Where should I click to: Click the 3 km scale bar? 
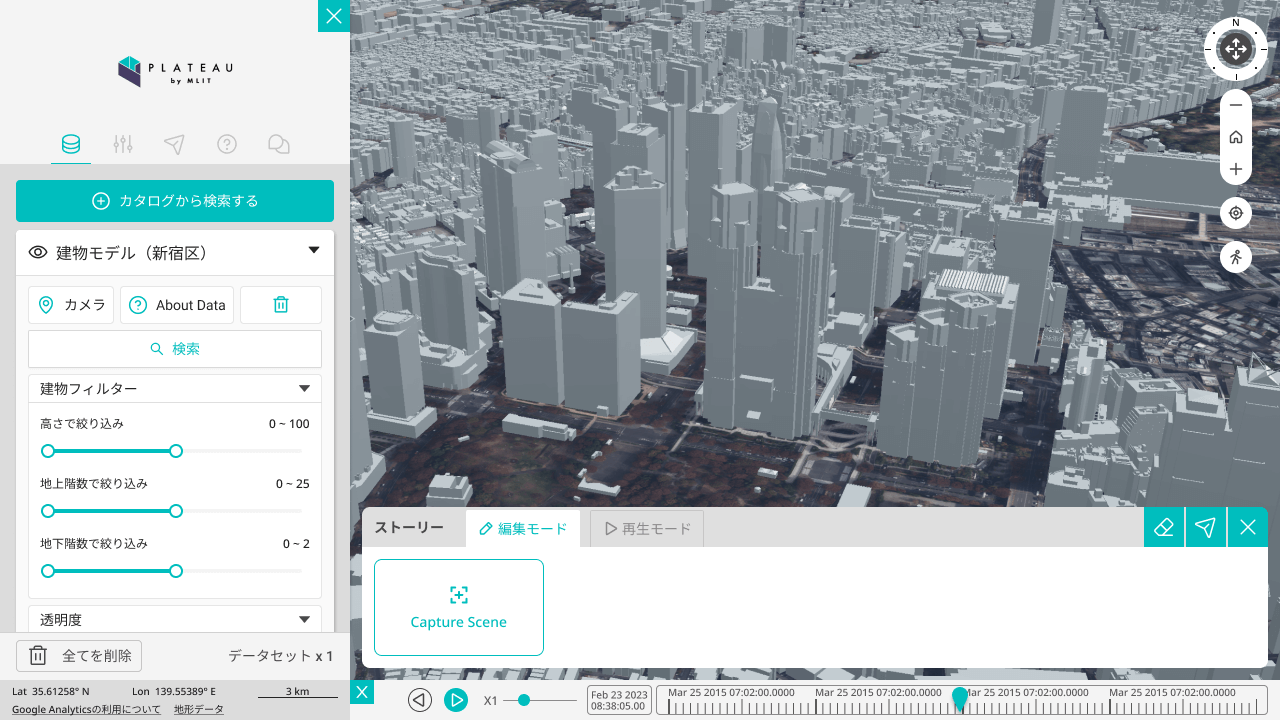297,692
